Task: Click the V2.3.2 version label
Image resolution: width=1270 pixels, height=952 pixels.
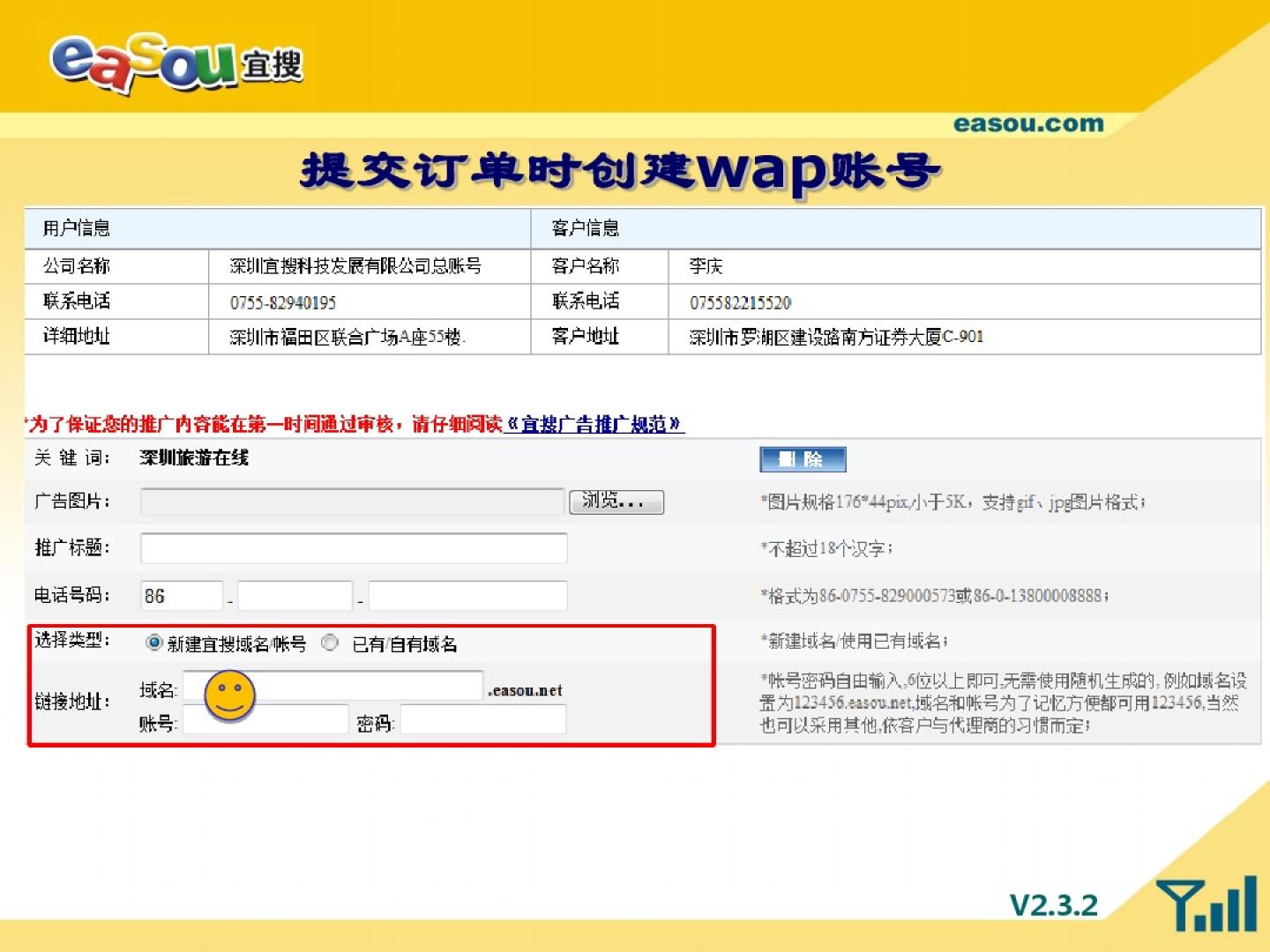Action: 1053,905
